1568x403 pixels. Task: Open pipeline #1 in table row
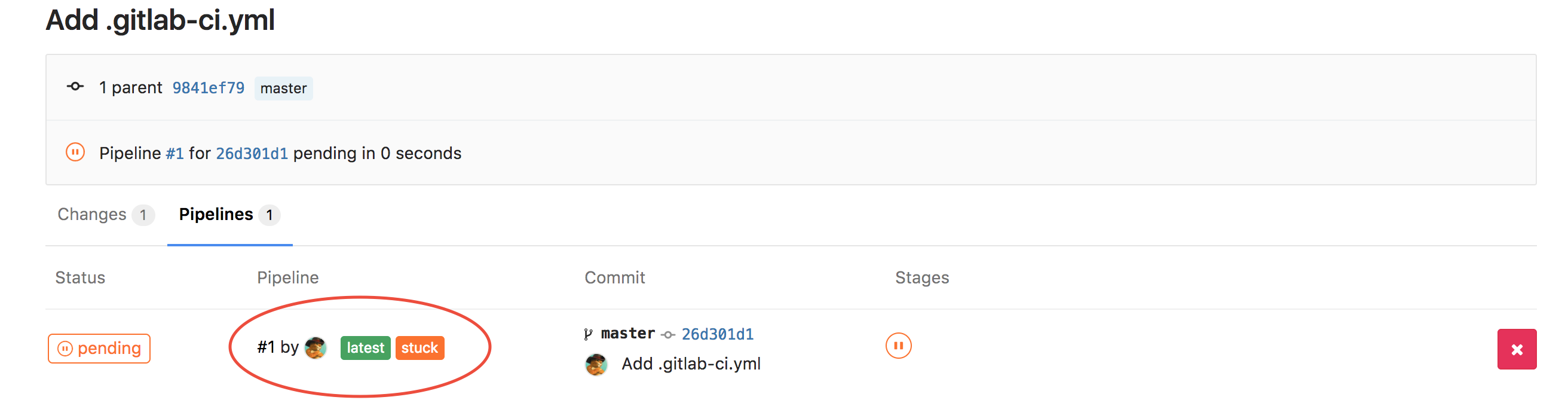point(266,347)
